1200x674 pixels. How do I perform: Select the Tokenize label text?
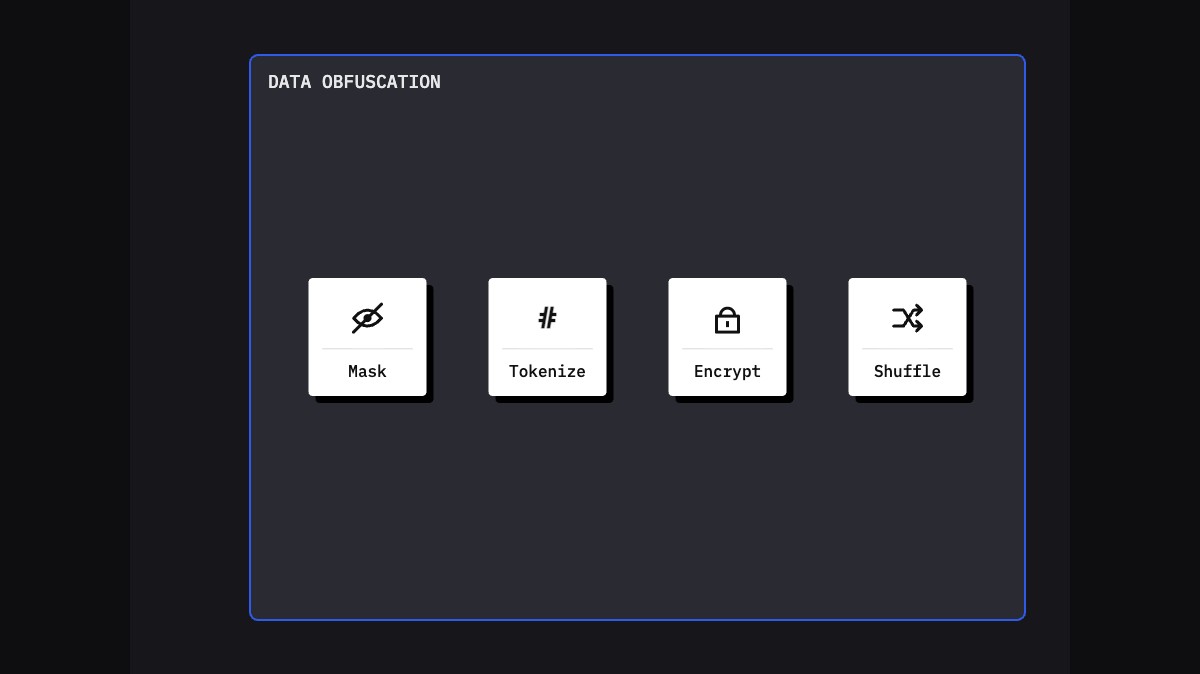coord(547,371)
